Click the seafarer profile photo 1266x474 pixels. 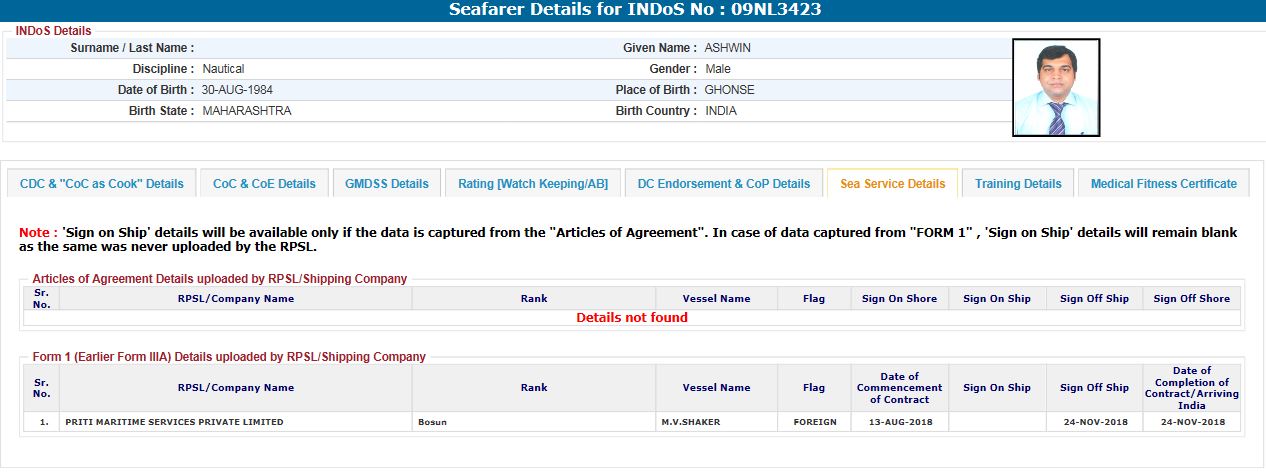click(1056, 88)
